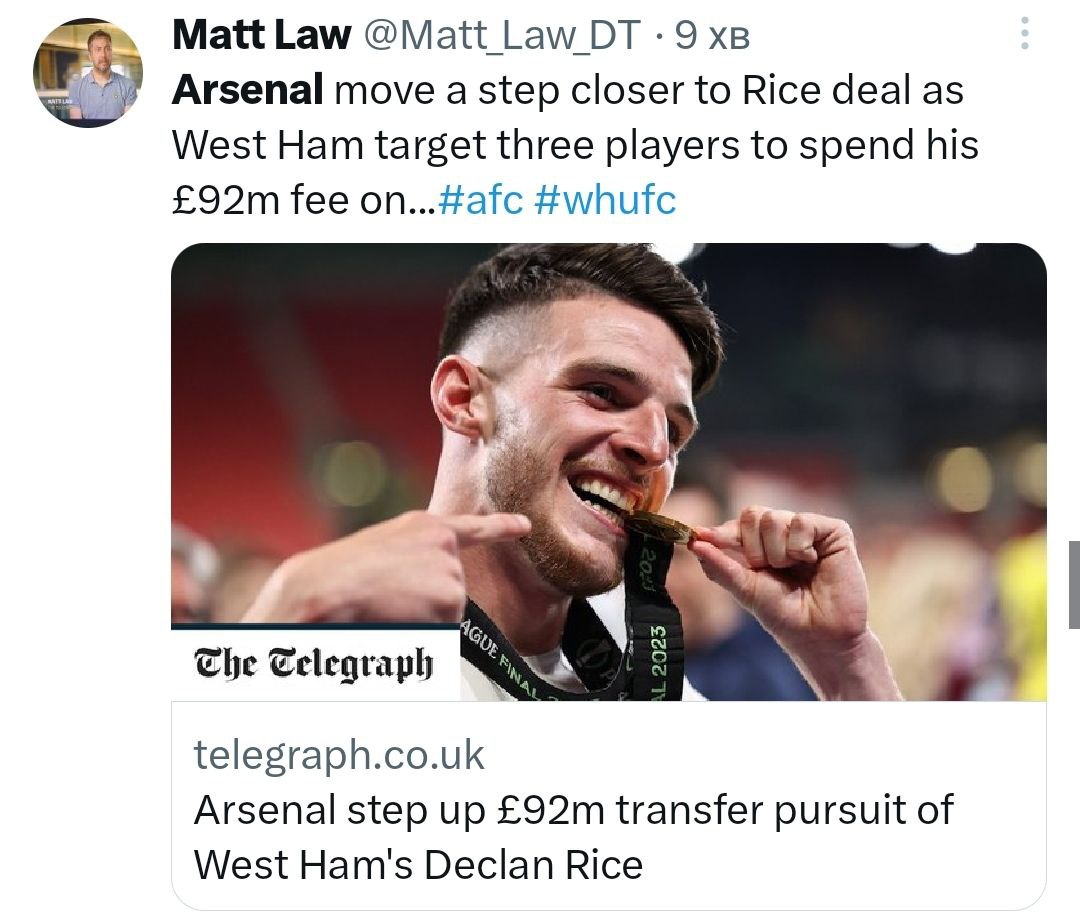Click the 9 хв tweet timestamp

click(712, 37)
